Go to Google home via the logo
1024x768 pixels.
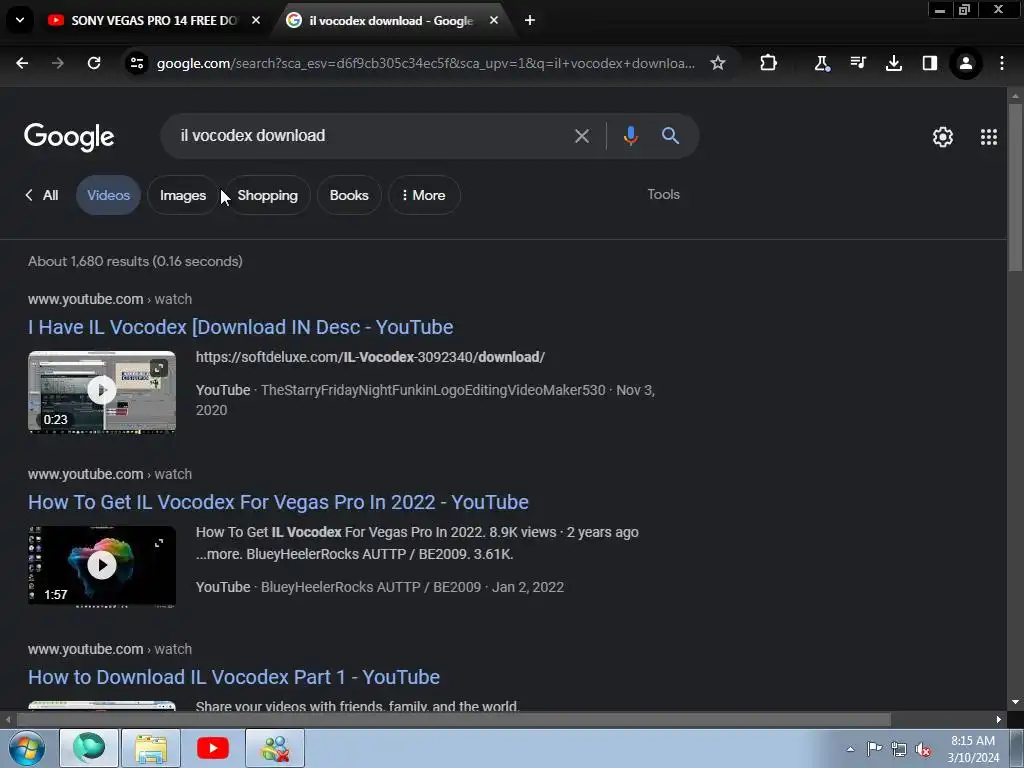tap(69, 137)
